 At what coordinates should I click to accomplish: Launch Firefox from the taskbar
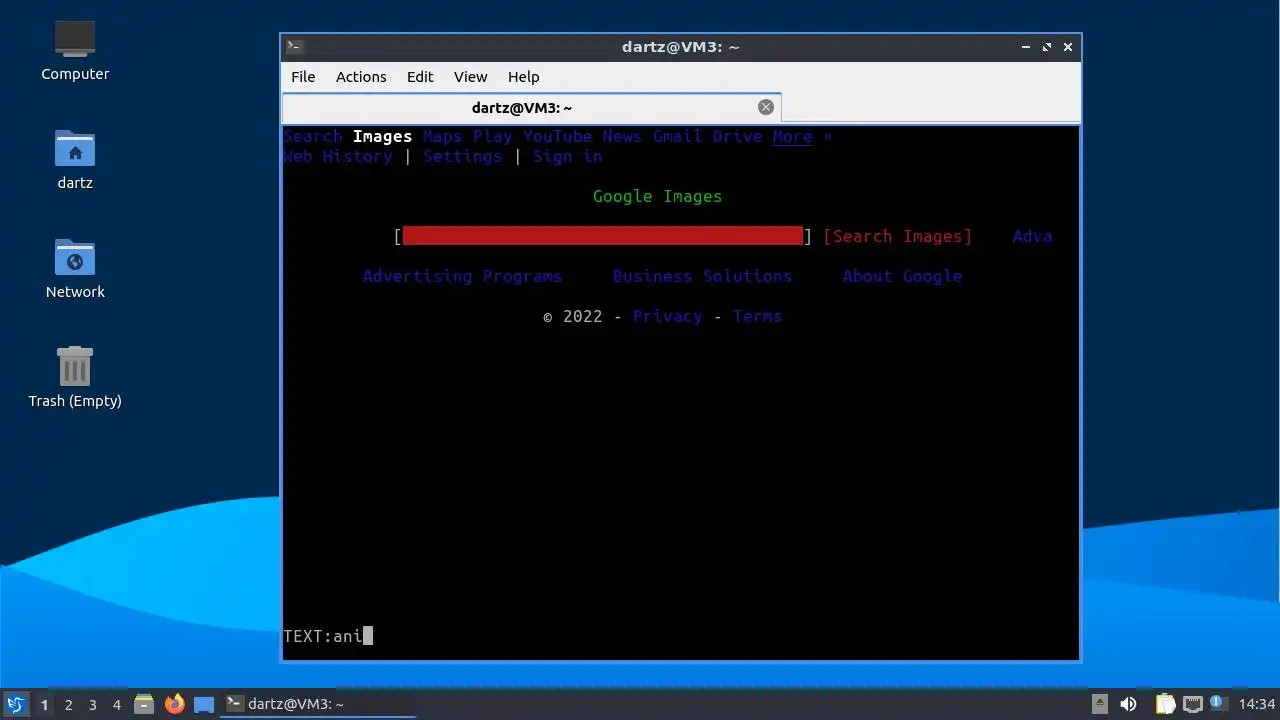click(175, 704)
